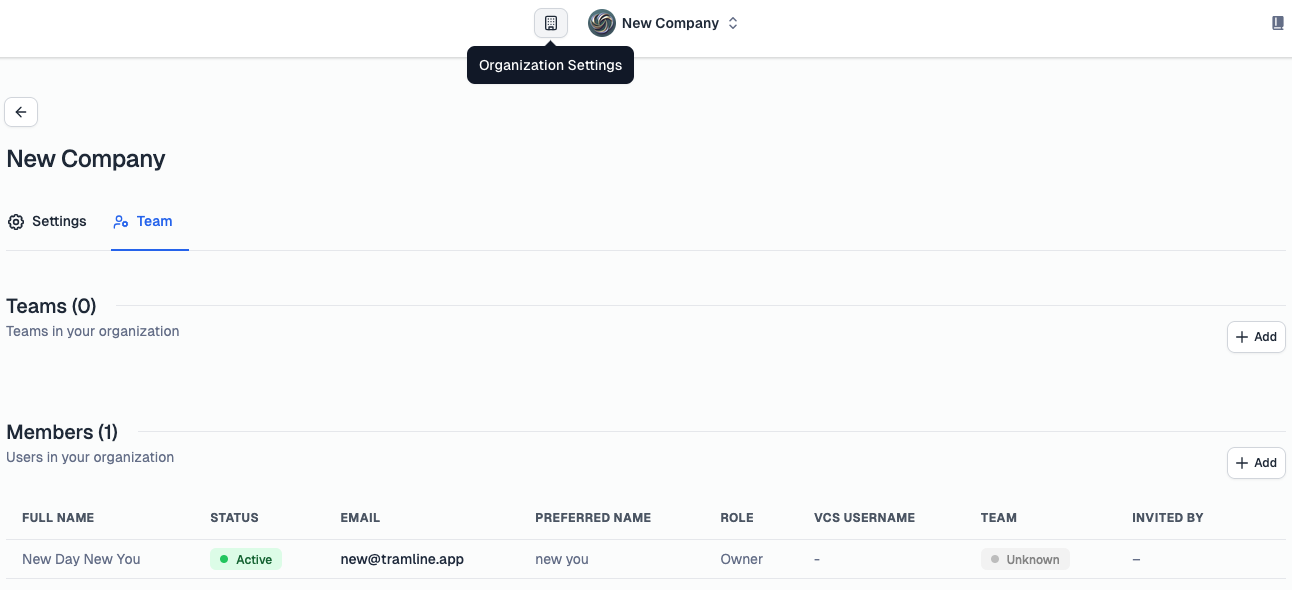Click the book documentation icon at top right
The image size is (1292, 590).
pyautogui.click(x=1278, y=23)
